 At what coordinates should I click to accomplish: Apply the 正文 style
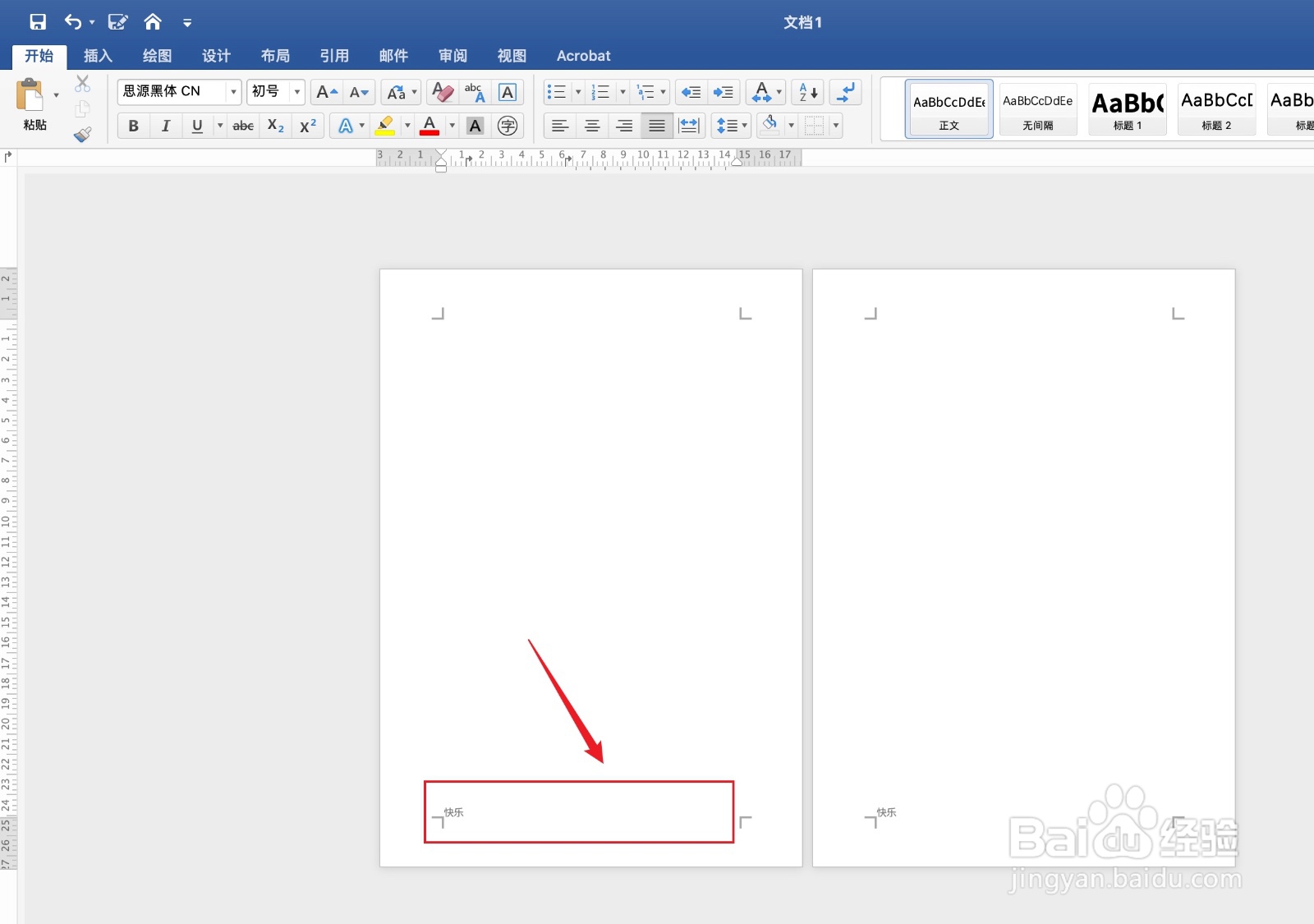click(949, 108)
